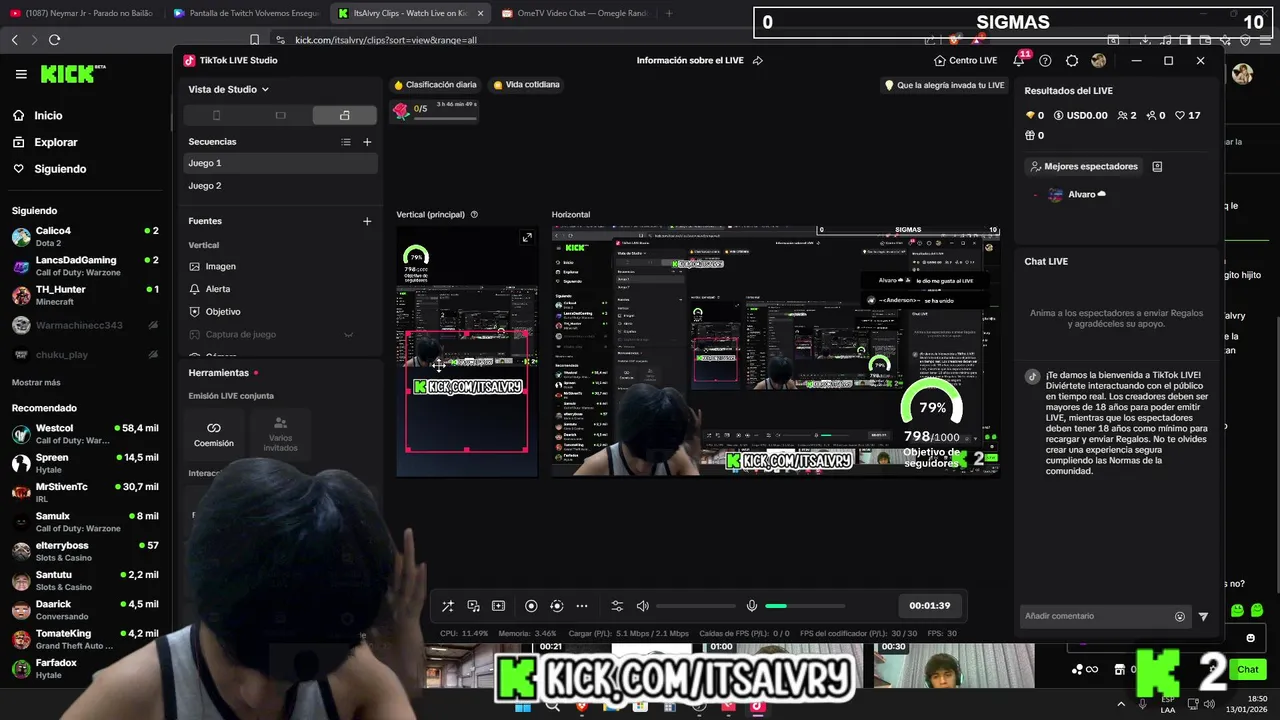The width and height of the screenshot is (1280, 720).
Task: Click the Windows Start button on taskbar
Action: point(523,707)
